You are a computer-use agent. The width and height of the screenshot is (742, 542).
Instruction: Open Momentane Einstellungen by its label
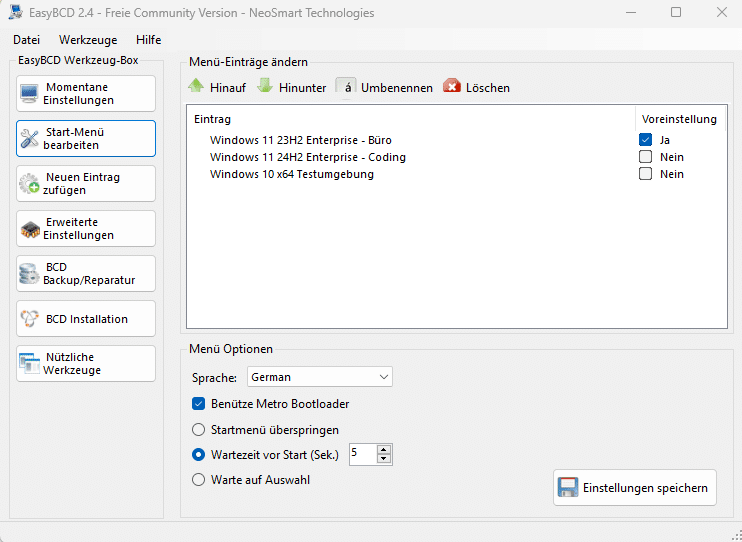(x=78, y=94)
